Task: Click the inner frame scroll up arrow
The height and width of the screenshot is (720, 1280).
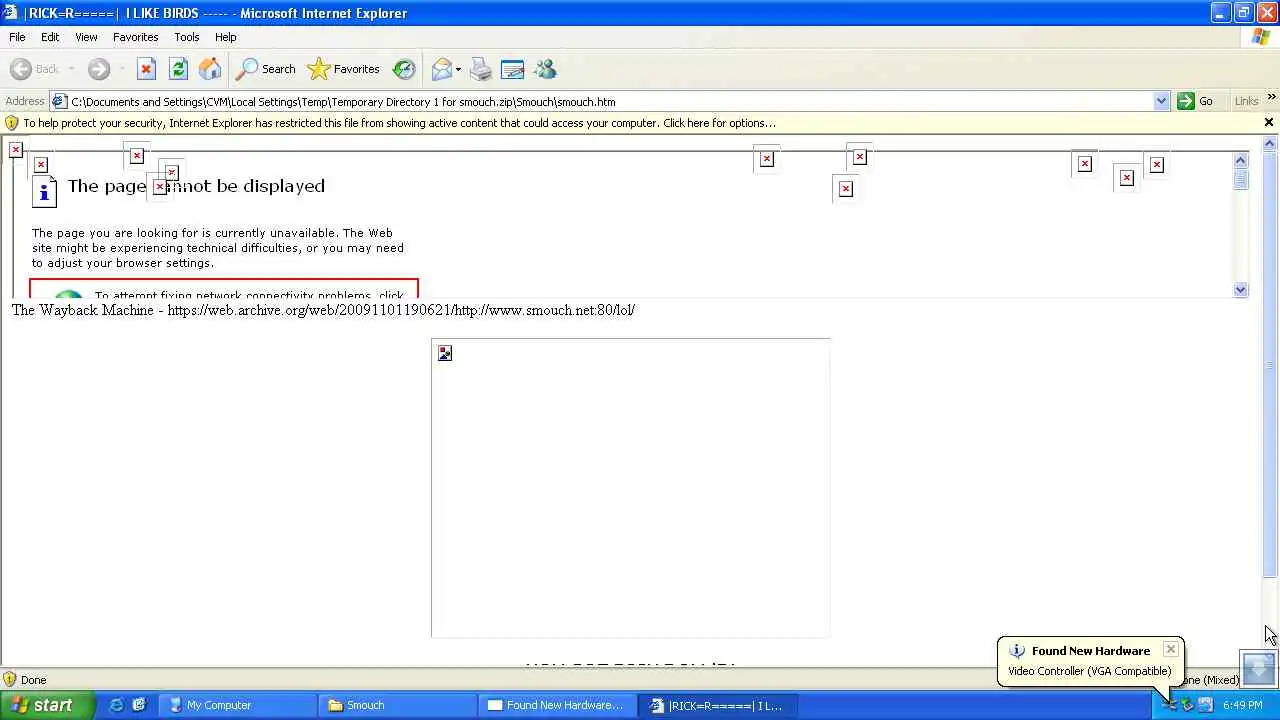Action: (1241, 160)
